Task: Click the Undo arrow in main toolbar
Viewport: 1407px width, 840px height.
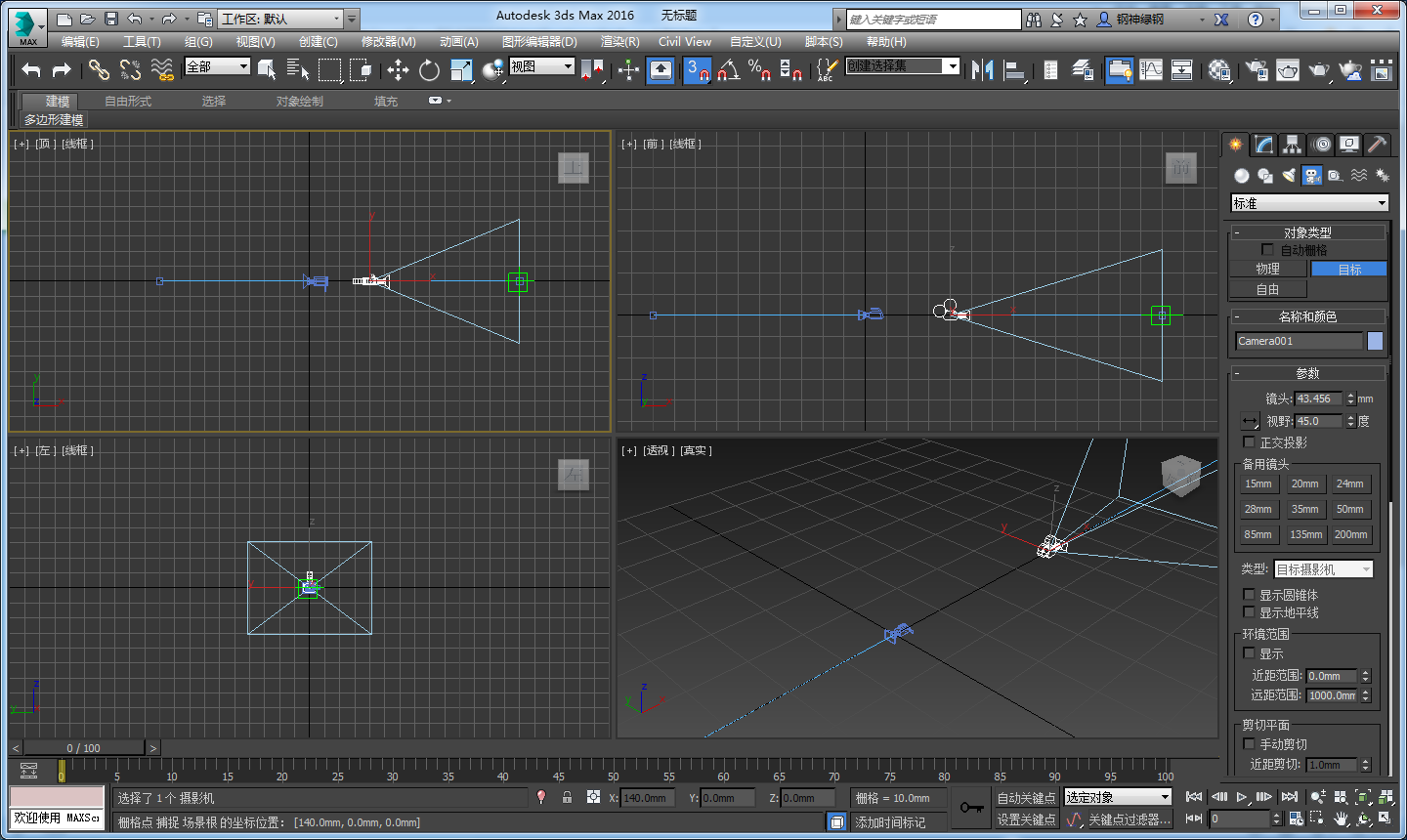Action: [31, 69]
